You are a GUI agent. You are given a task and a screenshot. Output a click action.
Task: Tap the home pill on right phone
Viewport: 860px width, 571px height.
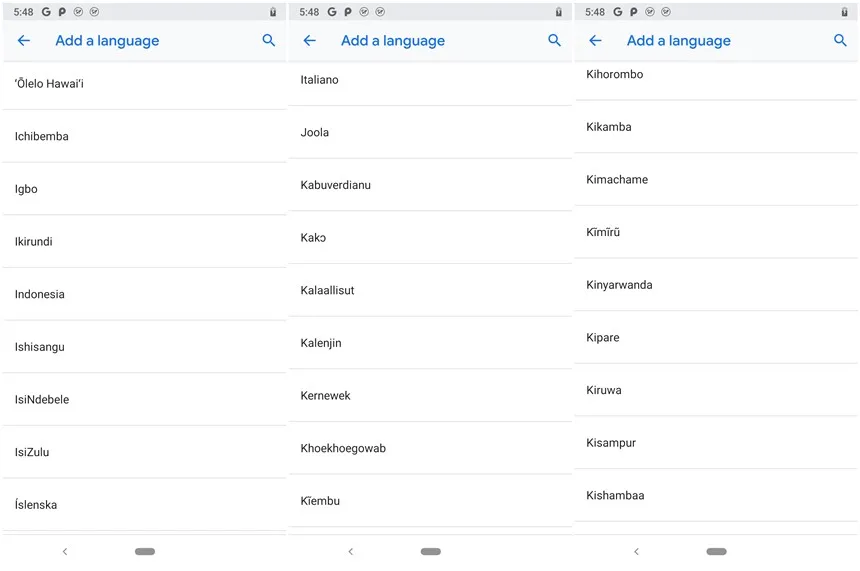716,551
